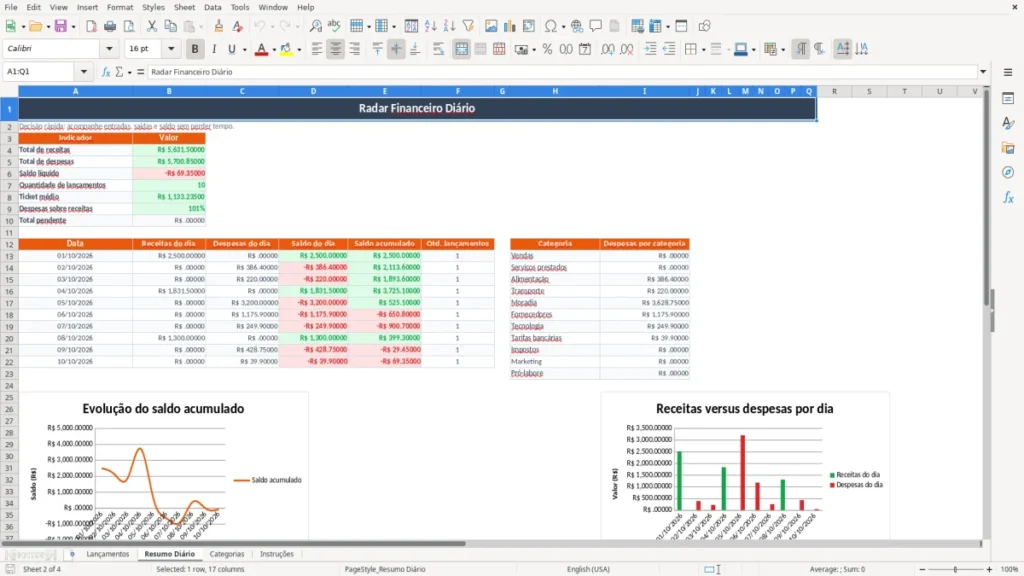
Task: Click the Insert Chart icon
Action: point(509,26)
